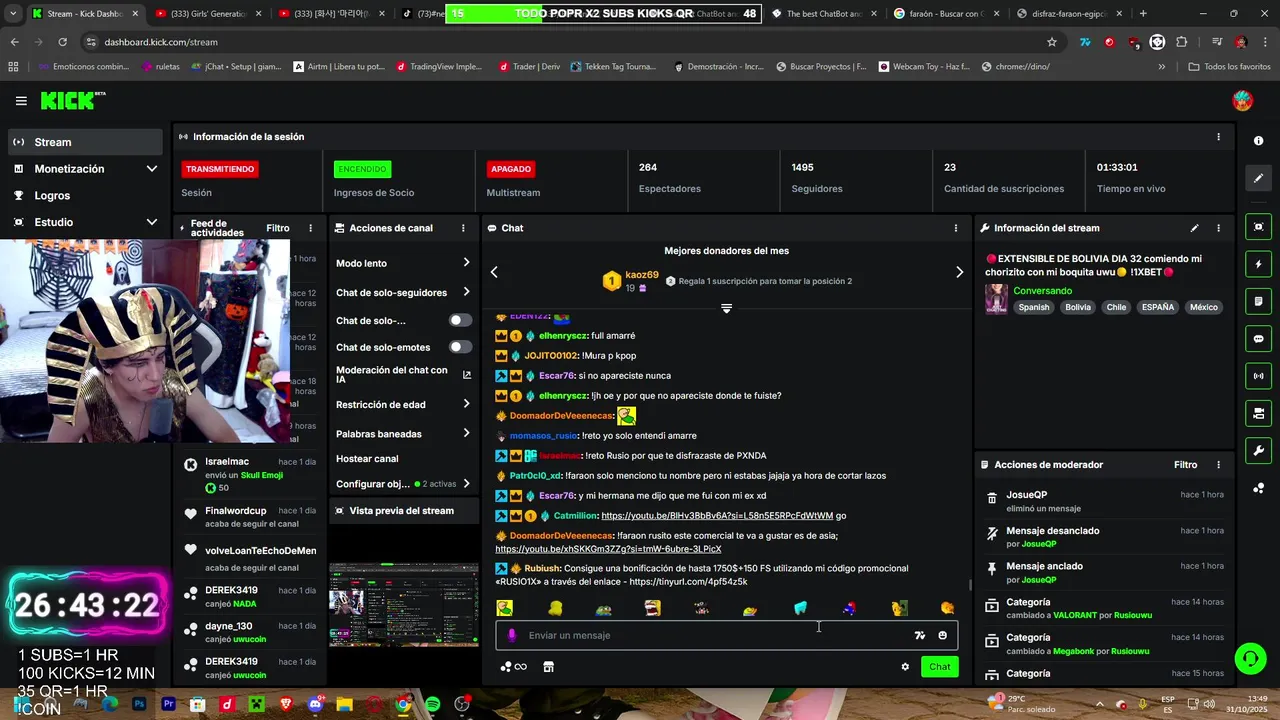1280x720 pixels.
Task: Open the hamburger menu next to Kick logo
Action: coord(21,101)
